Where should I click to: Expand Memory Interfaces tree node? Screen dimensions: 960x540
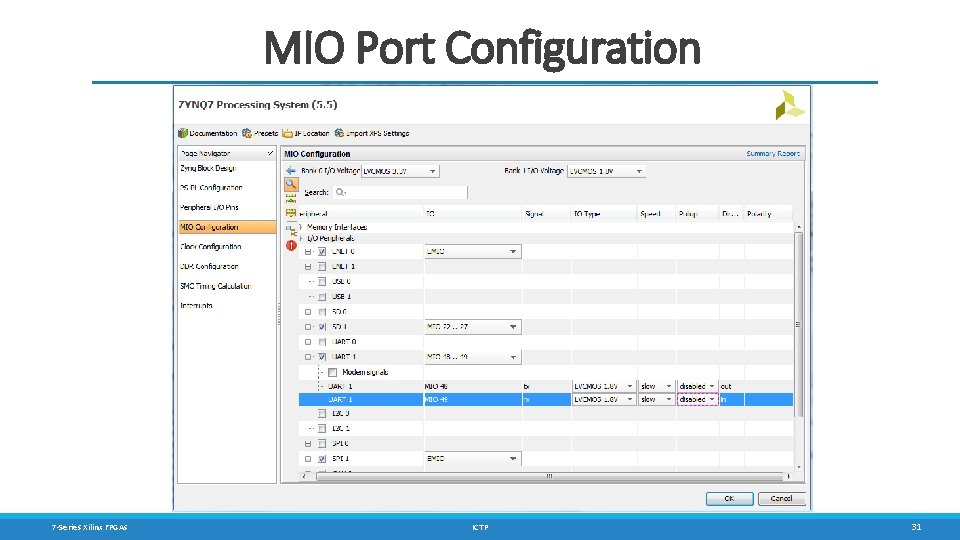[x=301, y=227]
